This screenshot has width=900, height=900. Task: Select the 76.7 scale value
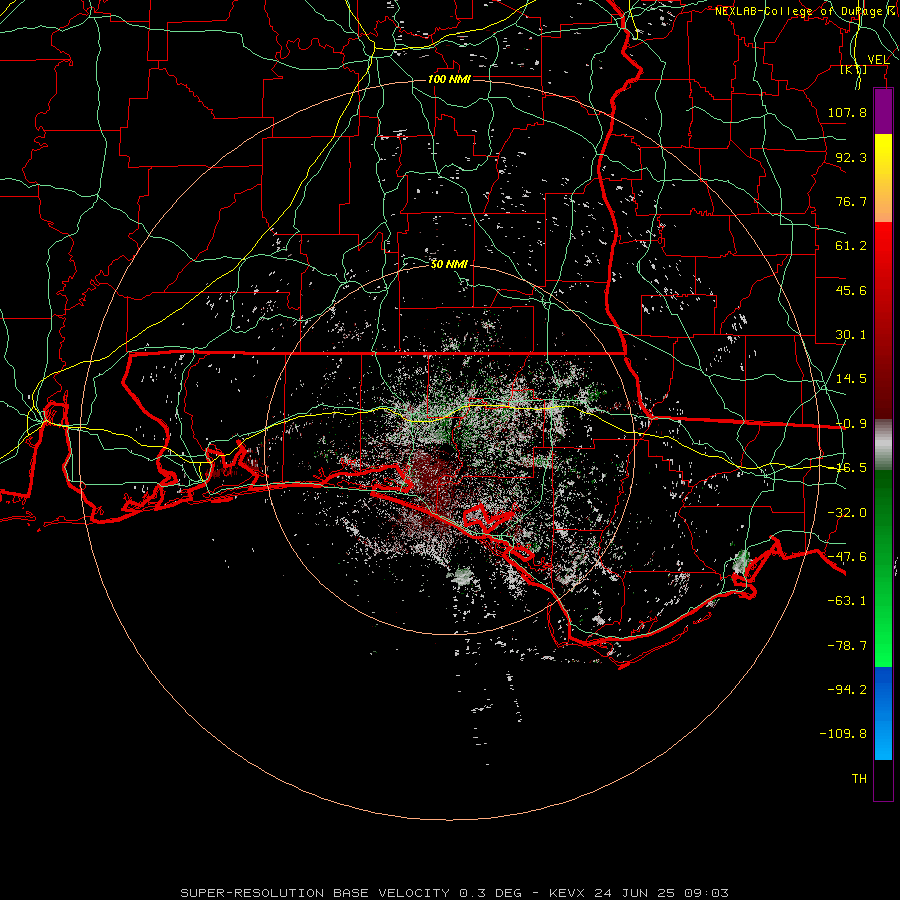point(851,201)
